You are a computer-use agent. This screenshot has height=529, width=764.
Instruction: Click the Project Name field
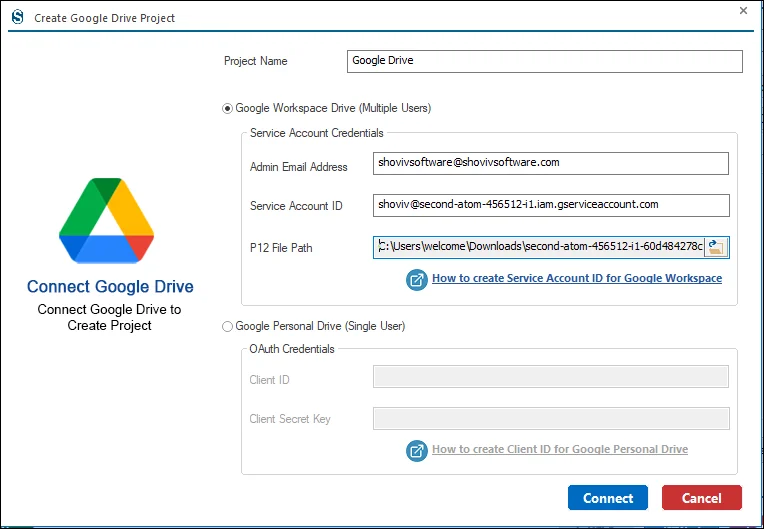pyautogui.click(x=545, y=61)
